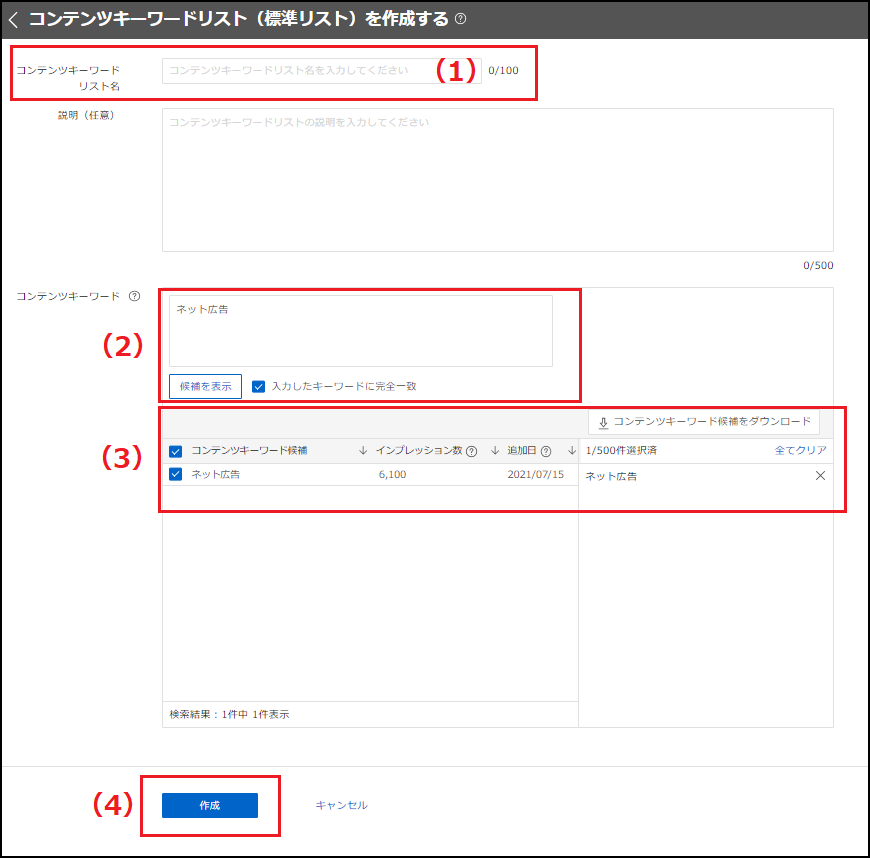Focus keyword textarea containing ネット広告
Image resolution: width=870 pixels, height=858 pixels.
point(361,331)
